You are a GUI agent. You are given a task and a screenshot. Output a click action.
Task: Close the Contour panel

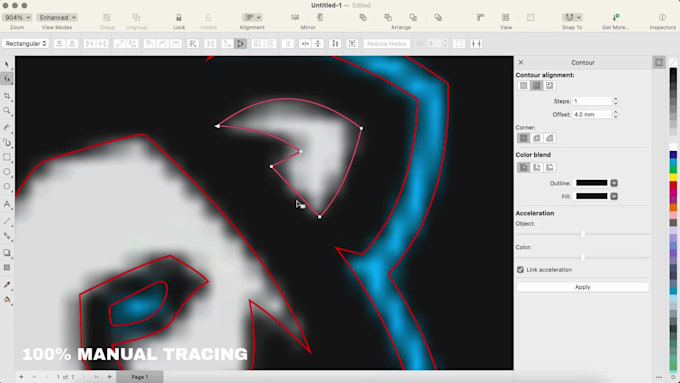tap(521, 62)
